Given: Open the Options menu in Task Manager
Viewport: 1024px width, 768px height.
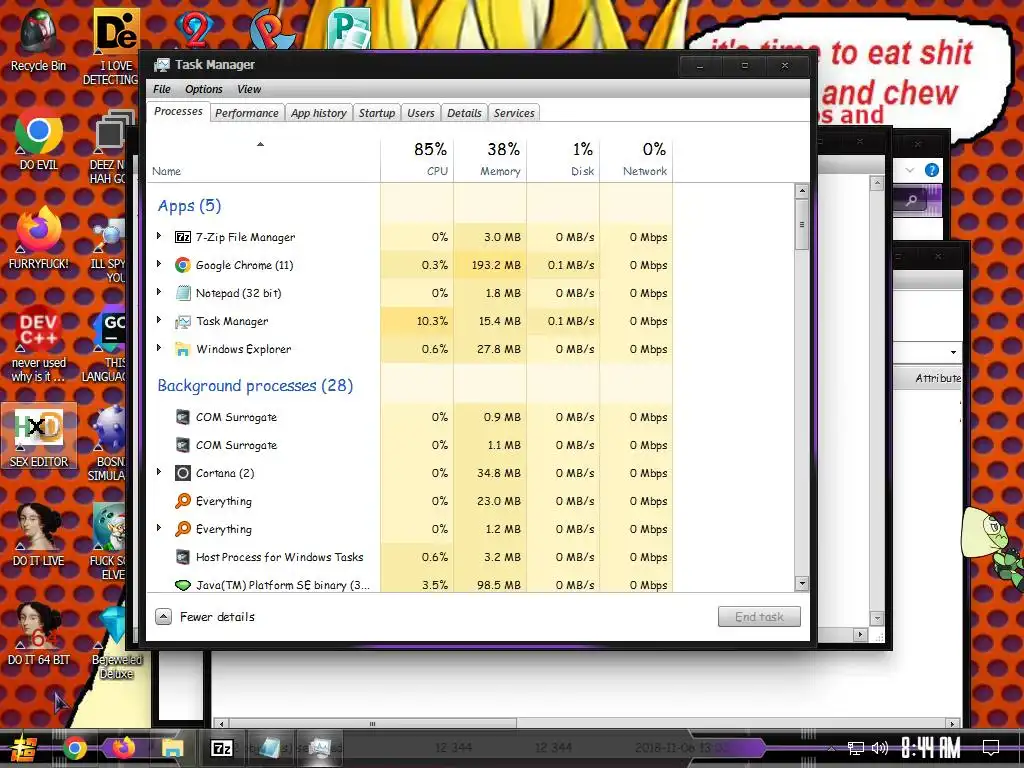Looking at the screenshot, I should (204, 89).
